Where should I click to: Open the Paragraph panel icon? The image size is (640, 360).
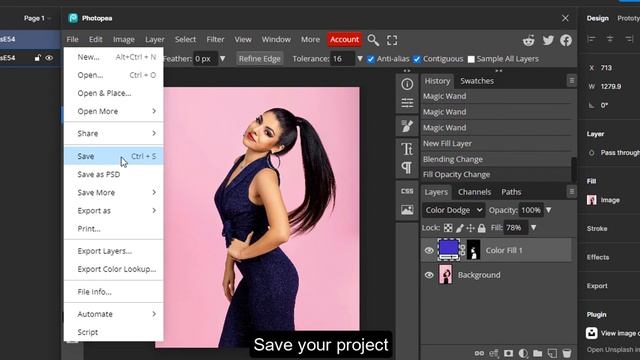point(407,167)
